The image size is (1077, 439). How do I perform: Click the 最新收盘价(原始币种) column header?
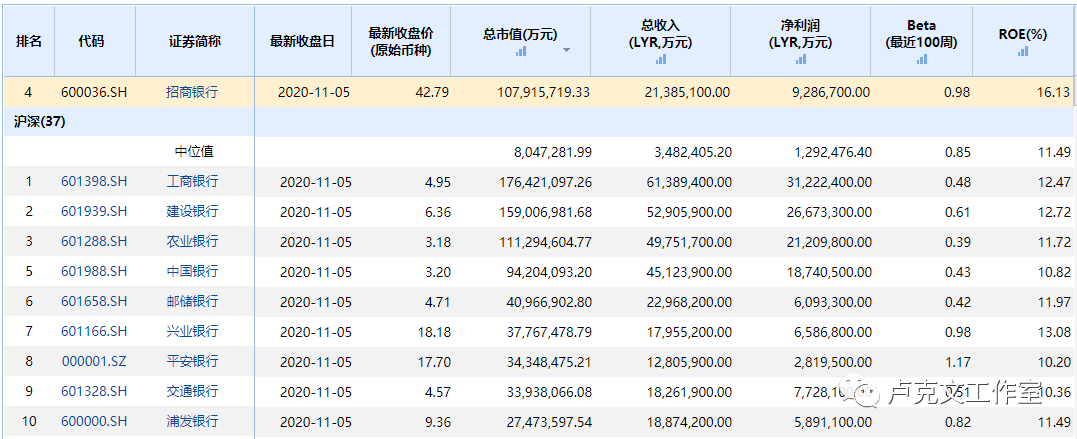coord(401,41)
